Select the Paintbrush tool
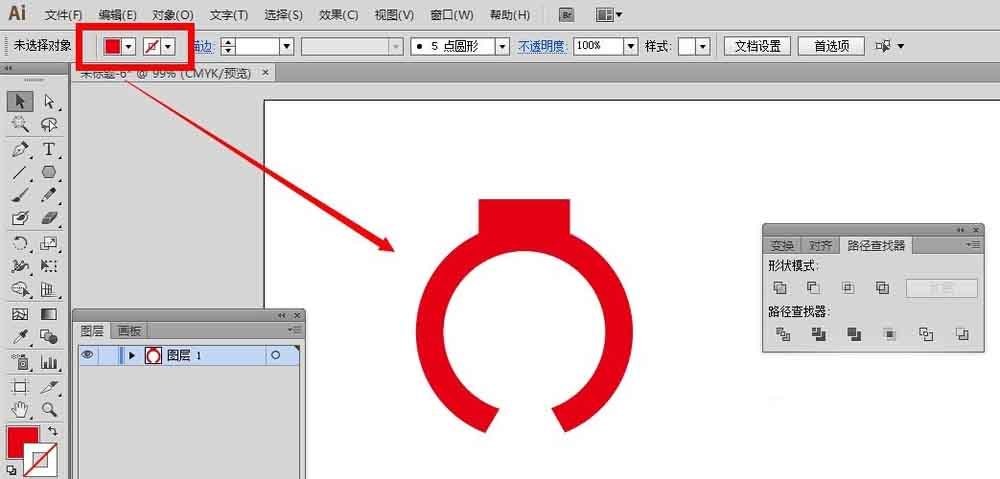1000x479 pixels. (x=20, y=195)
